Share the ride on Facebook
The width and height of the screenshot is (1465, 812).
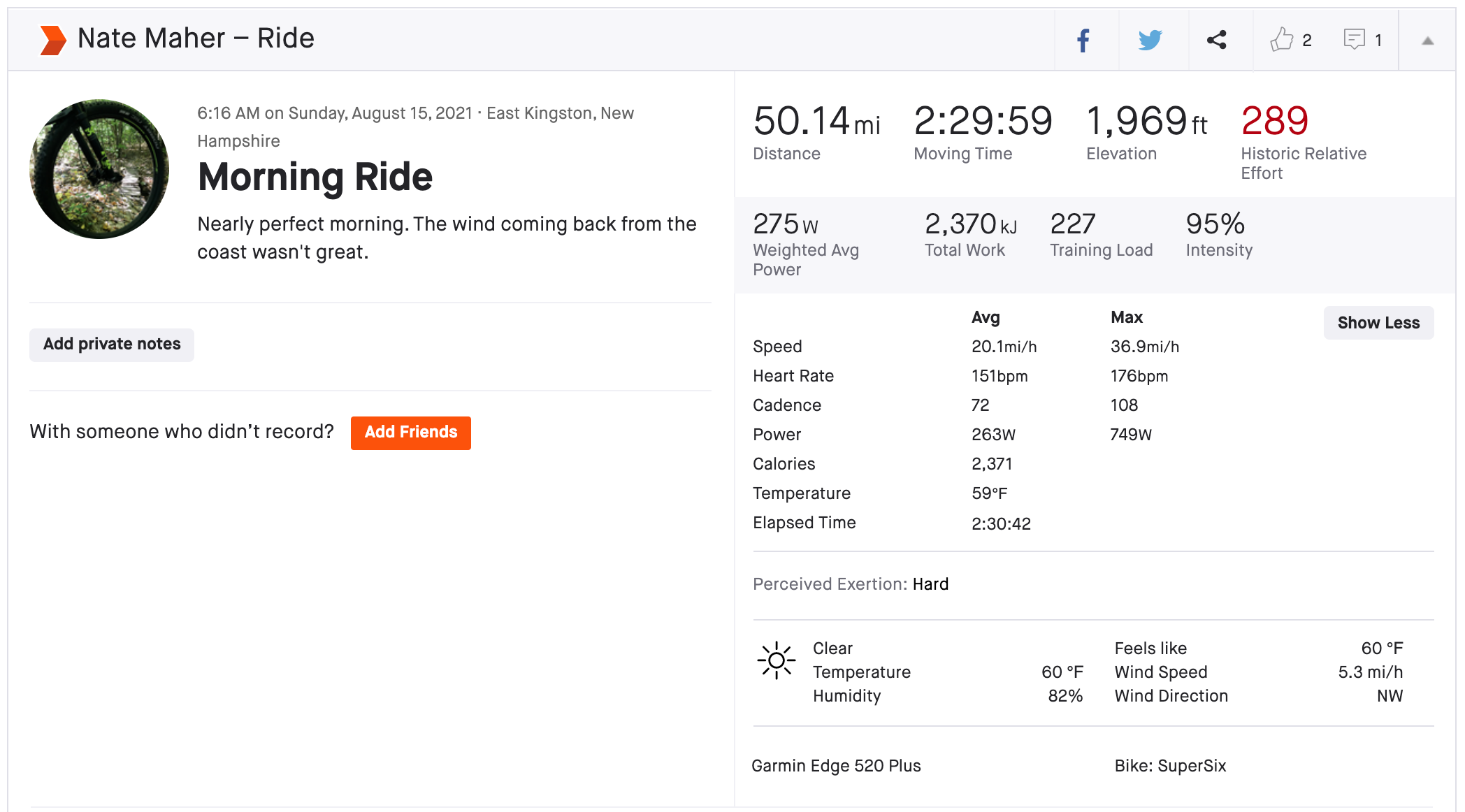pyautogui.click(x=1083, y=41)
